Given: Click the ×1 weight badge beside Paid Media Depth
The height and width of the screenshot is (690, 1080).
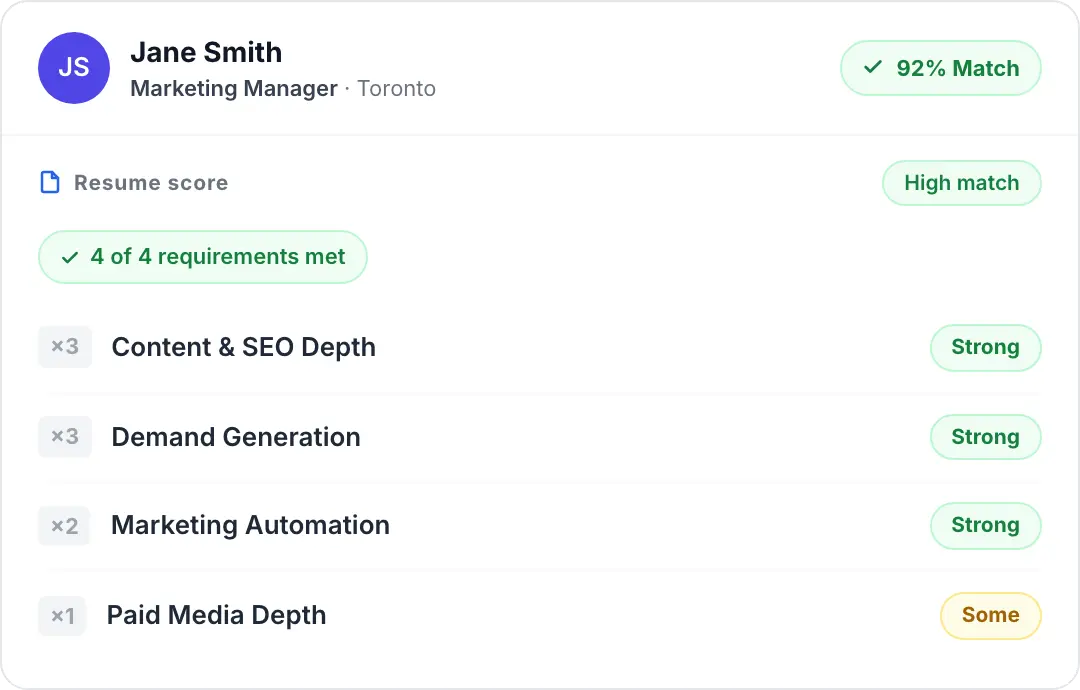Looking at the screenshot, I should tap(63, 615).
